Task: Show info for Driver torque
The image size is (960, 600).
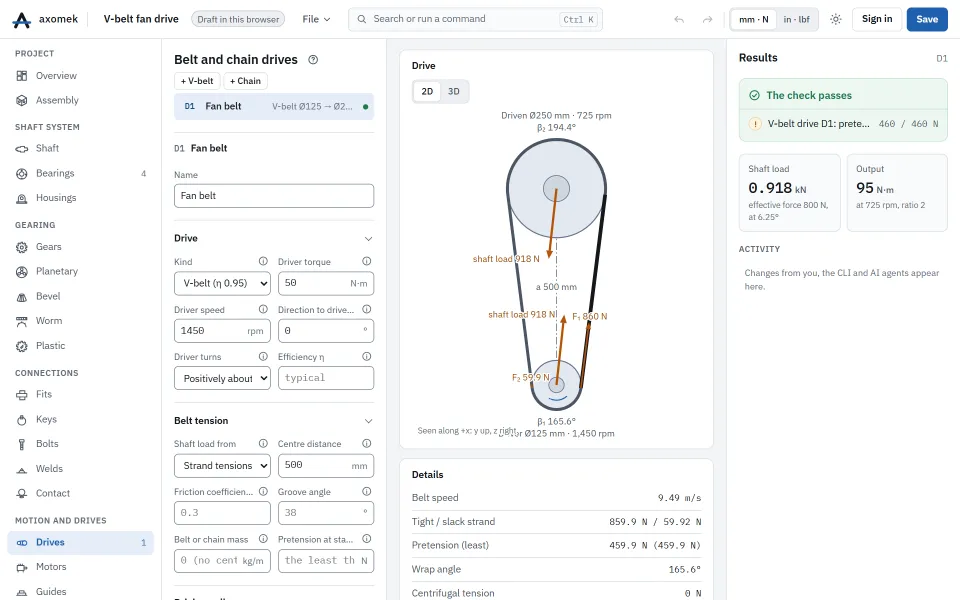Action: point(367,261)
